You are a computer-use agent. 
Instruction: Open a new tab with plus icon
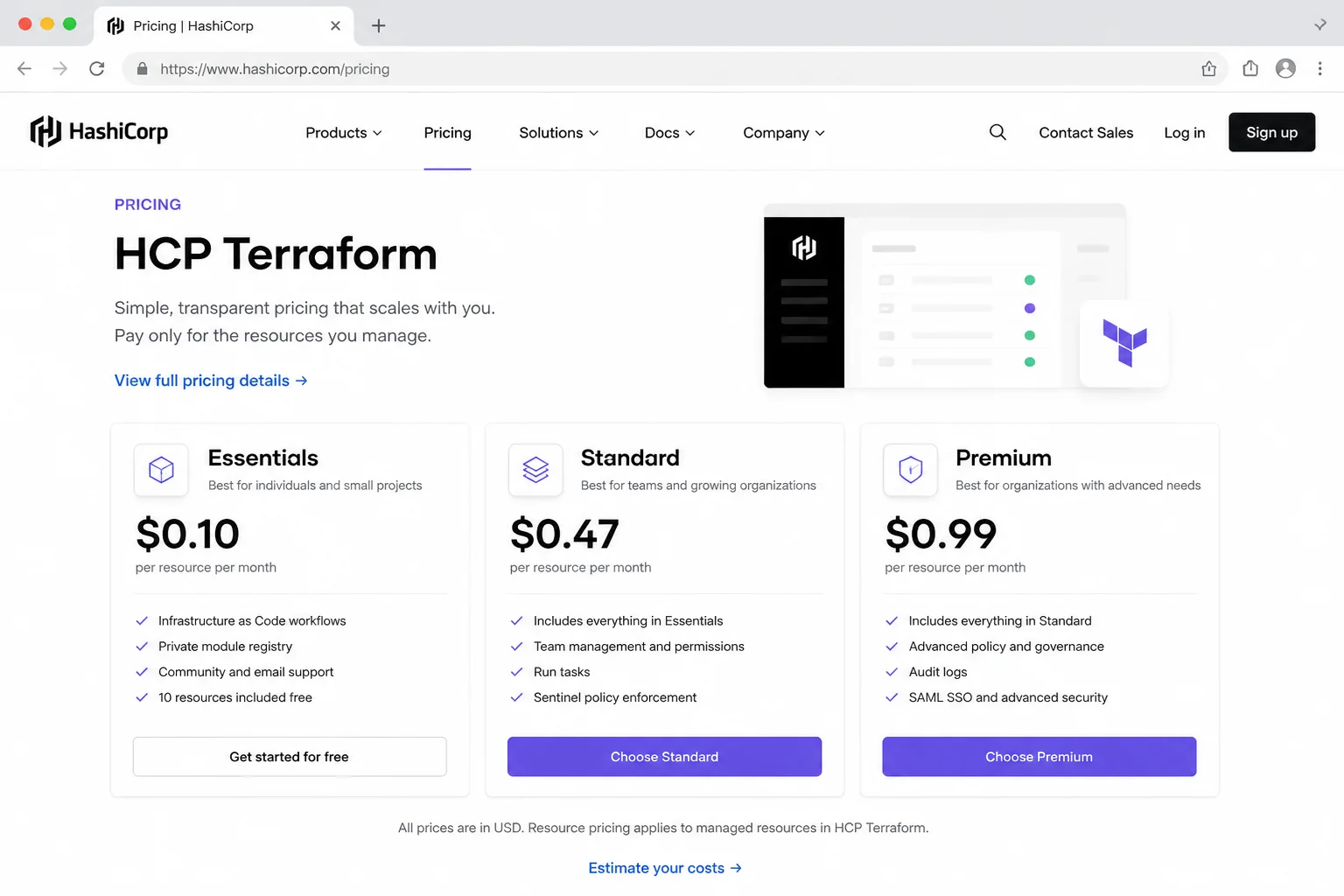coord(379,26)
